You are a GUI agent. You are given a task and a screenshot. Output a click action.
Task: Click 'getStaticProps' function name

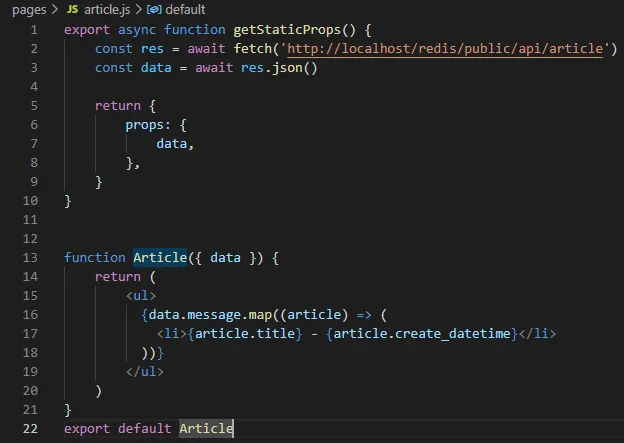[287, 30]
